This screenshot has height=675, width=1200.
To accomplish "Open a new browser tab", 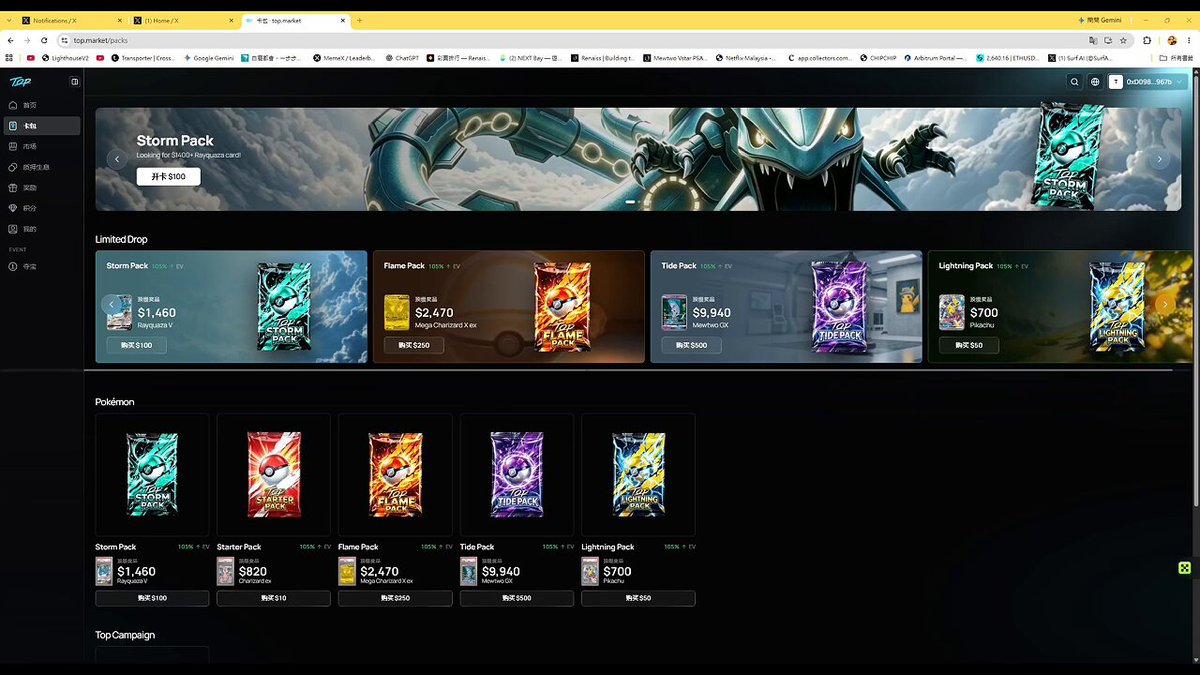I will point(360,20).
